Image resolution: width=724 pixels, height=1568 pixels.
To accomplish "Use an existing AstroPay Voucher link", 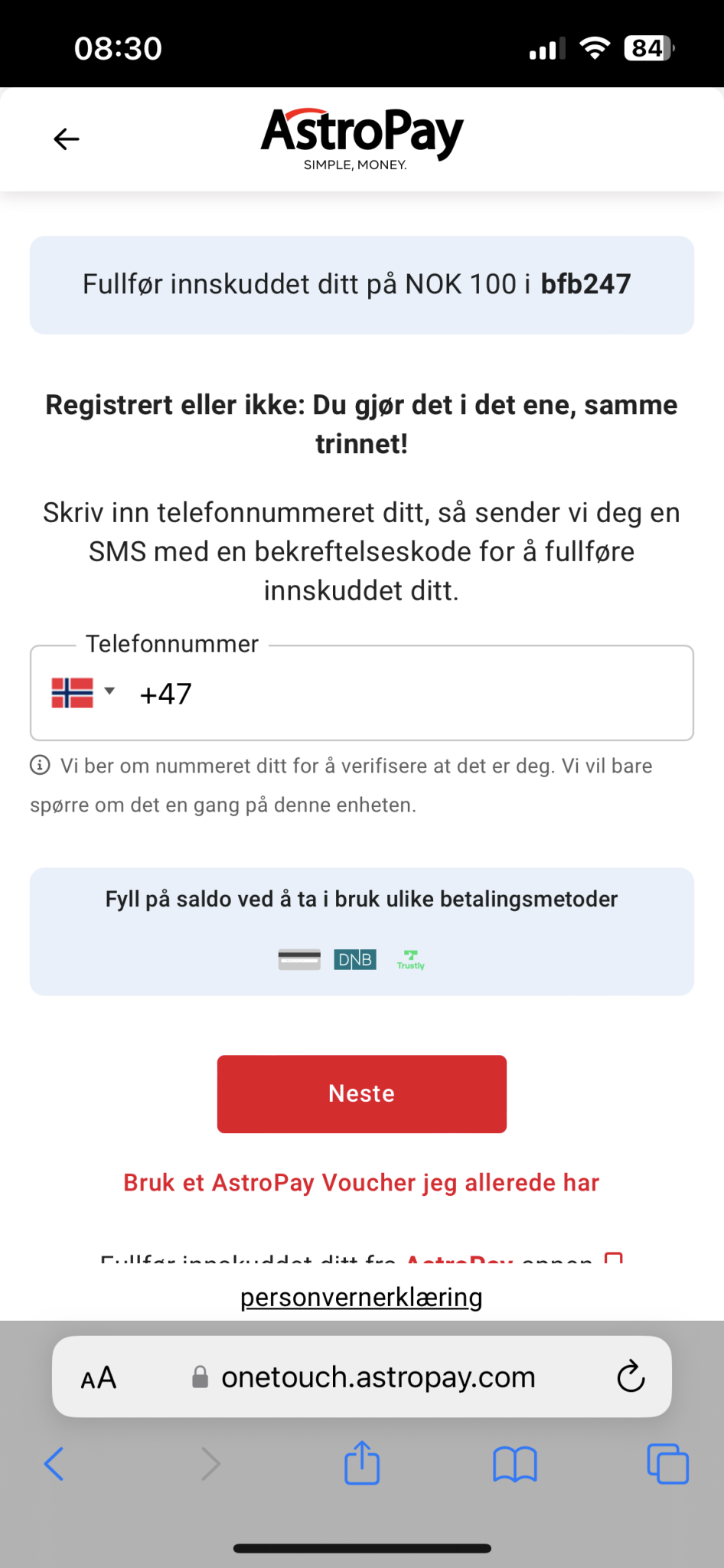I will [x=361, y=1183].
